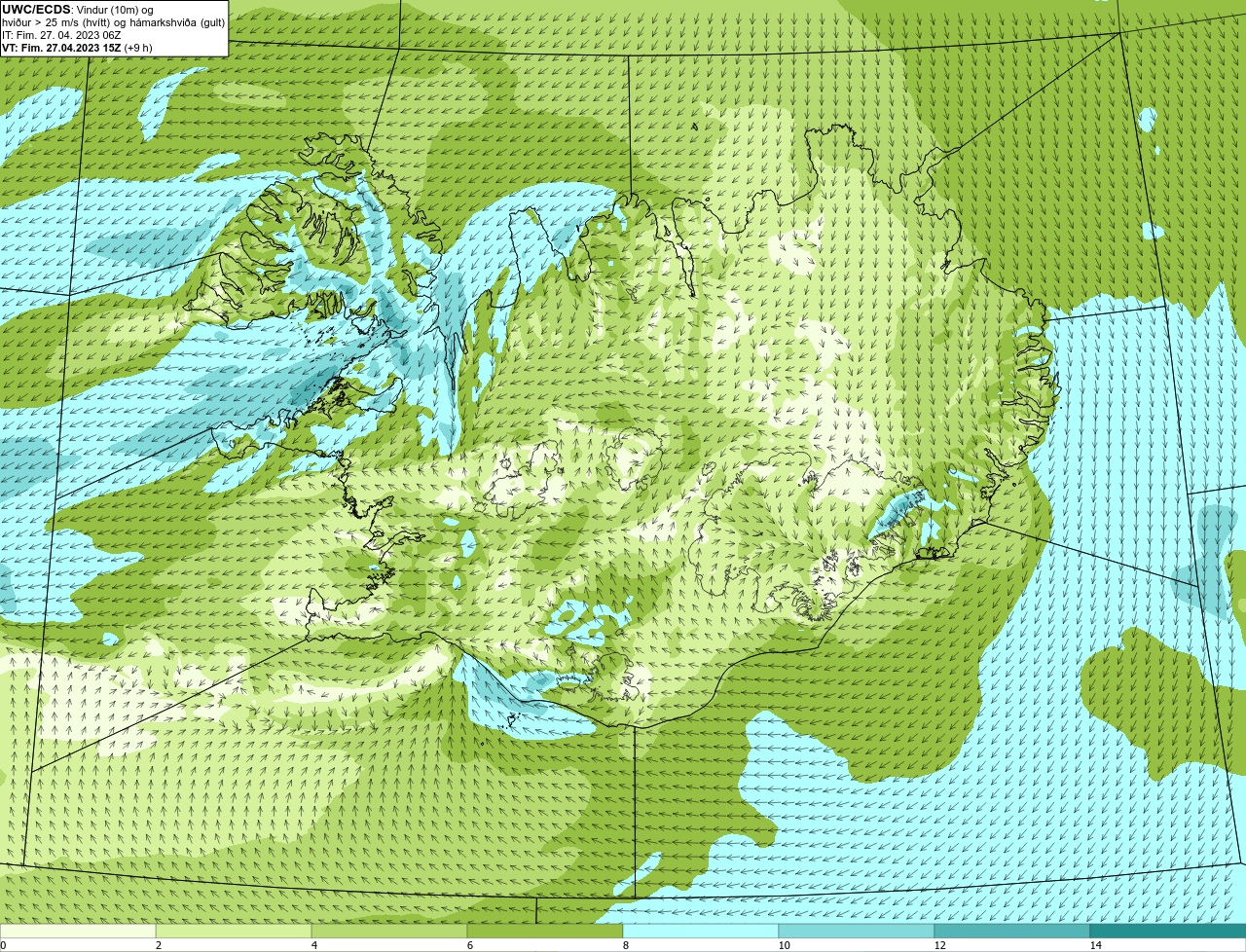Click the legend scale label '8'
The height and width of the screenshot is (952, 1246).
[x=625, y=945]
